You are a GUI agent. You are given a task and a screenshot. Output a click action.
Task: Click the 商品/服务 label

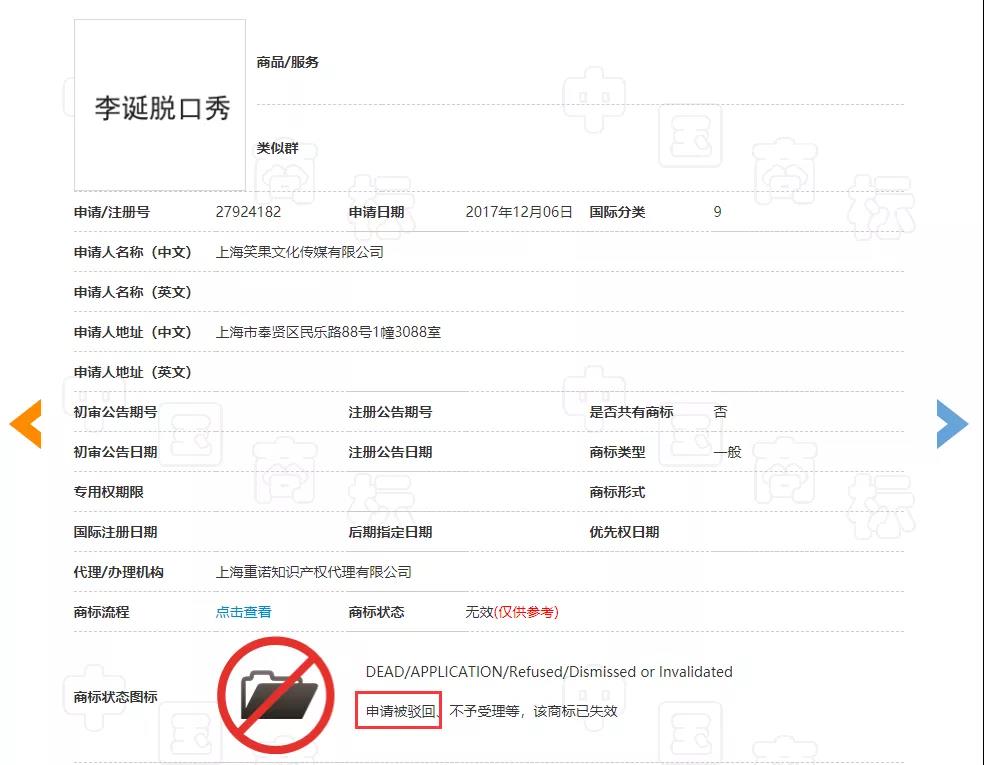(287, 62)
